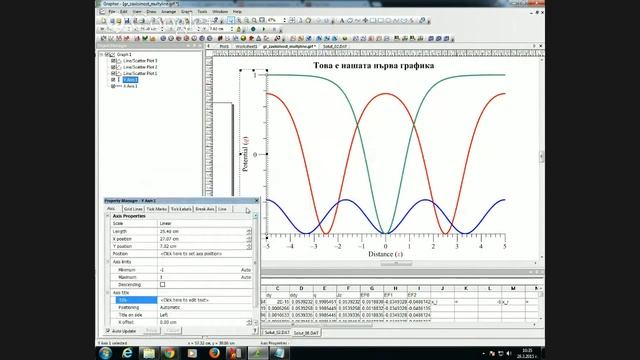Screen dimensions: 640x360
Task: Check the Descending checkbox
Action: click(162, 284)
